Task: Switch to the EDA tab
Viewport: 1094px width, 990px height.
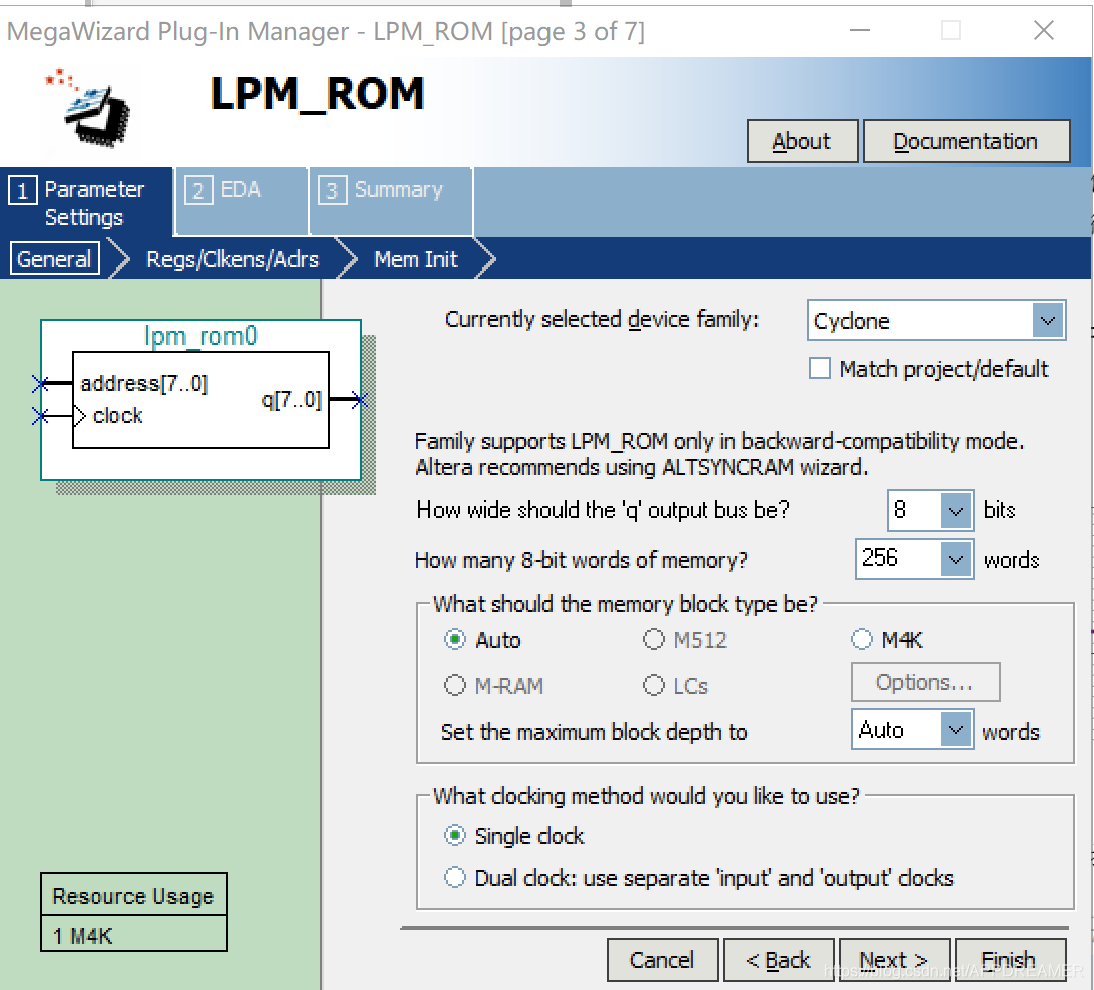Action: pyautogui.click(x=241, y=201)
